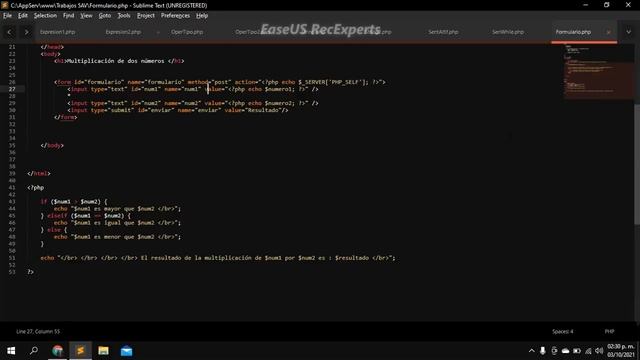Image resolution: width=640 pixels, height=360 pixels.
Task: Select the Formulario.php tab
Action: point(573,32)
